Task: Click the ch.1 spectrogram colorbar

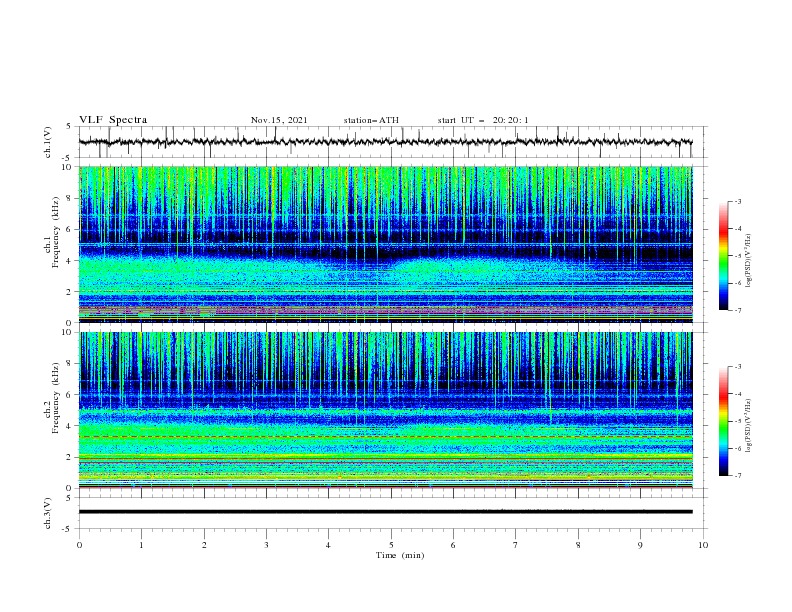Action: point(723,256)
